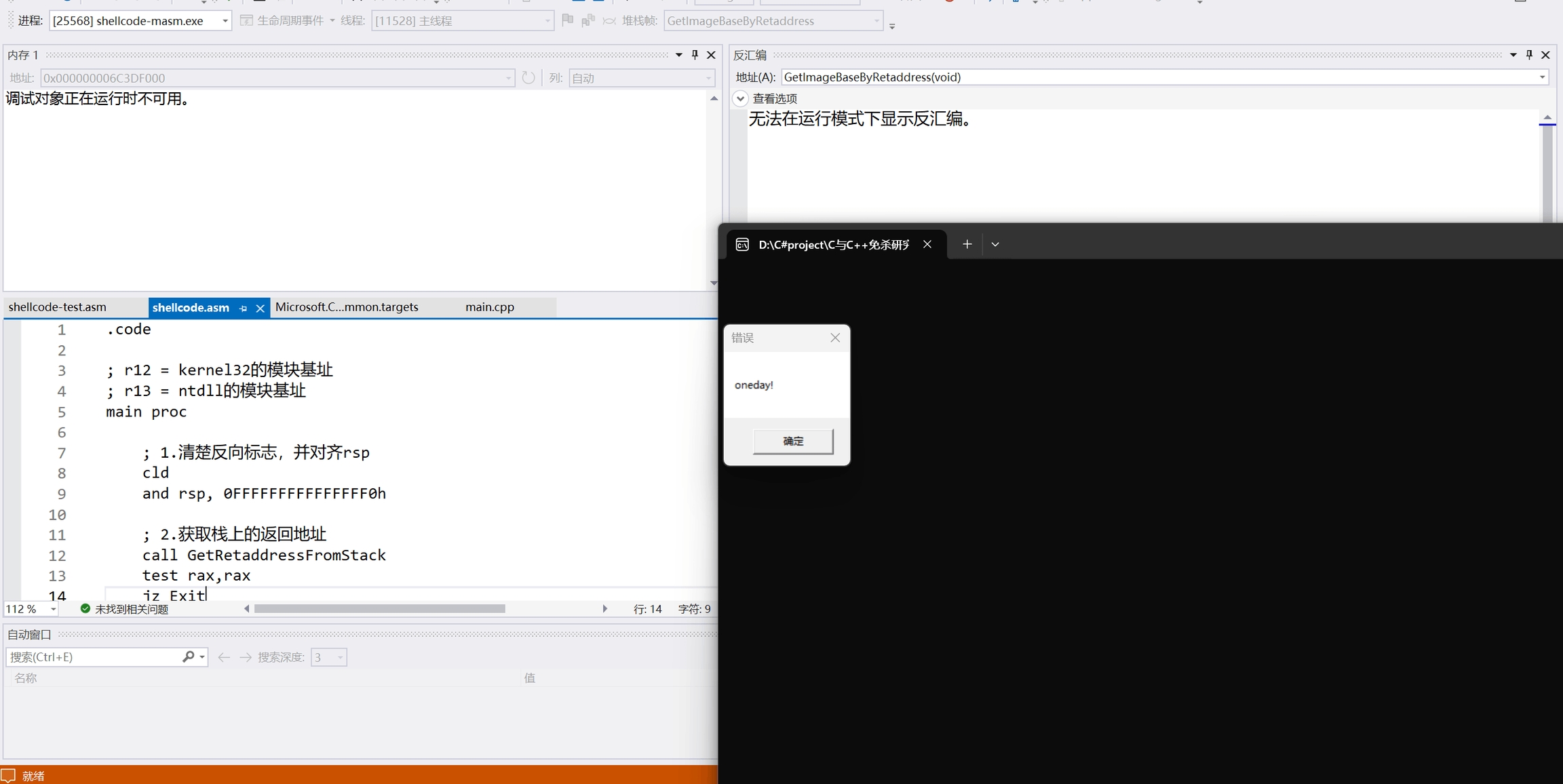Close the shellcode.asm editor tab

260,308
